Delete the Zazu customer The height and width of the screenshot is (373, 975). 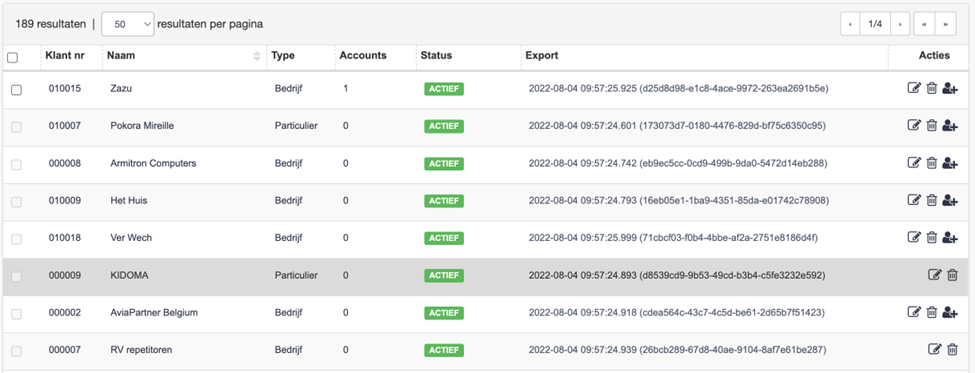[x=931, y=89]
